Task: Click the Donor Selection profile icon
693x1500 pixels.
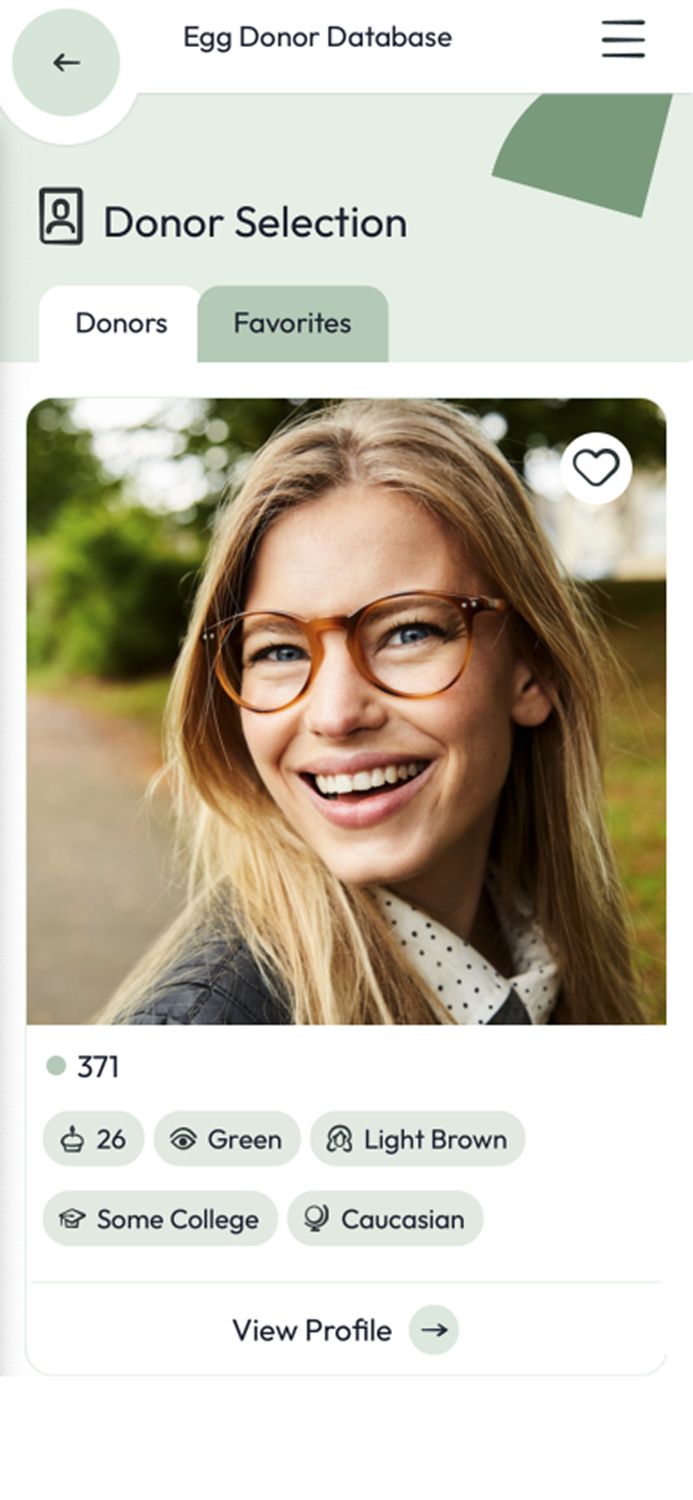Action: [x=61, y=217]
